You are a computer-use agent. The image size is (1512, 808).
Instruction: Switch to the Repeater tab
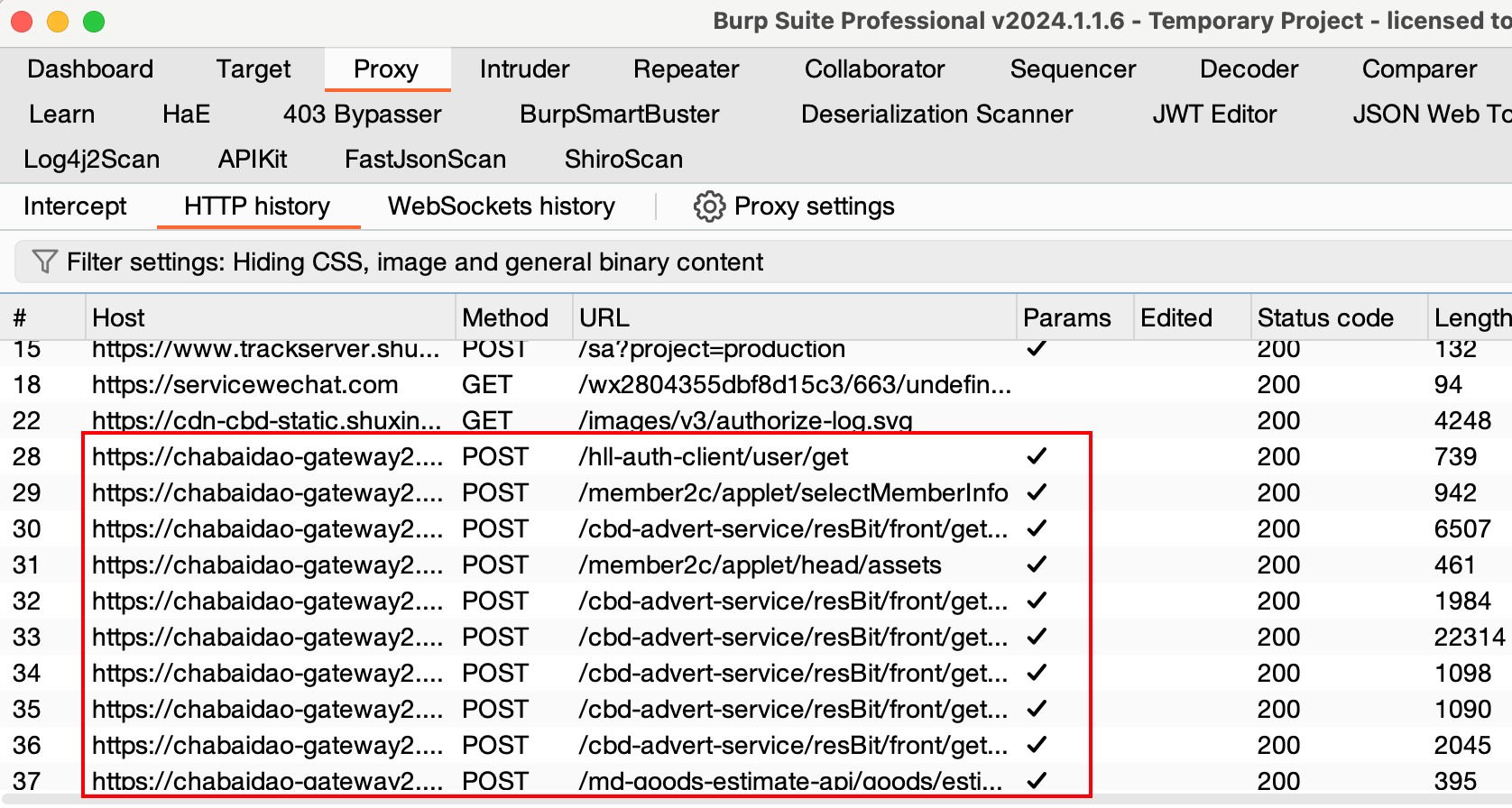point(686,69)
